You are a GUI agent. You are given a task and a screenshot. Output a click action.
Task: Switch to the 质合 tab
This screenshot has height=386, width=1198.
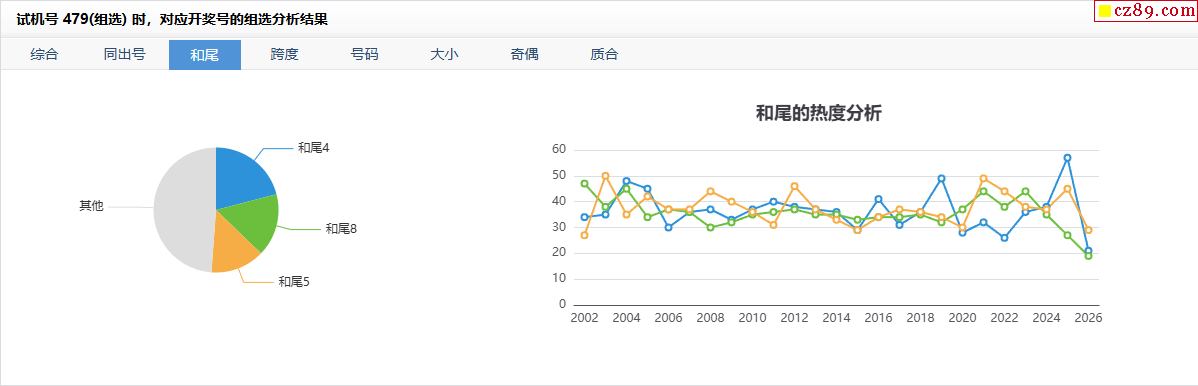point(604,54)
